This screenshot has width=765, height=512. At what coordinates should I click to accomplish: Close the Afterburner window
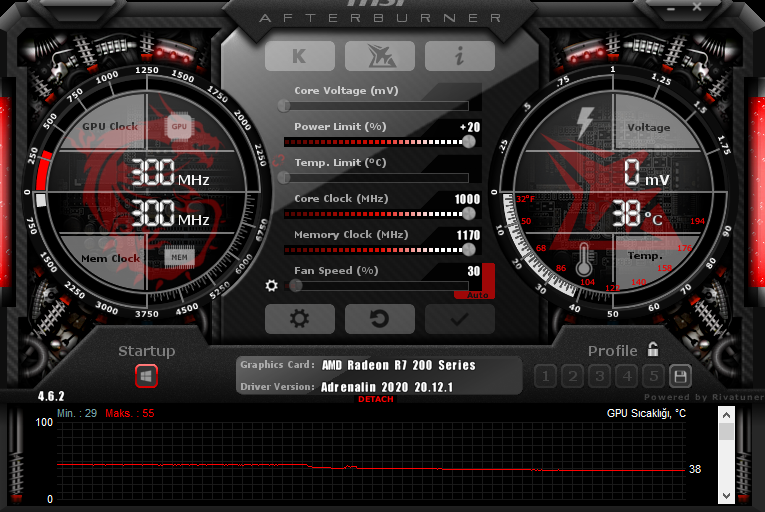[697, 7]
